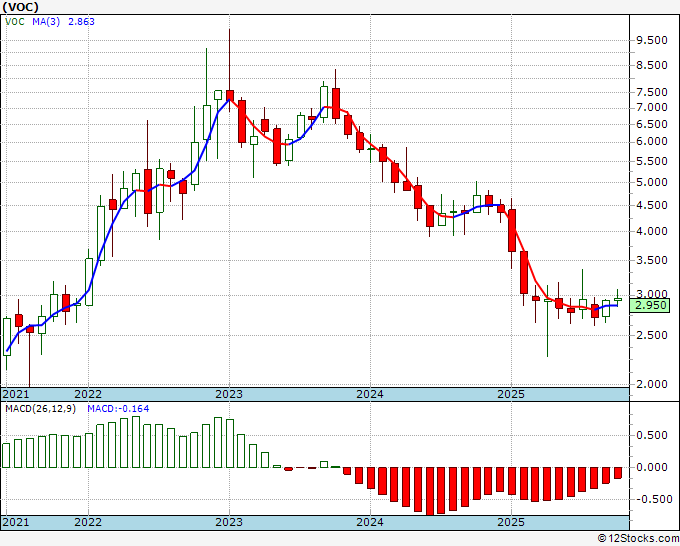The width and height of the screenshot is (680, 546).
Task: Select 2025 on the MACD panel time axis
Action: pyautogui.click(x=511, y=522)
